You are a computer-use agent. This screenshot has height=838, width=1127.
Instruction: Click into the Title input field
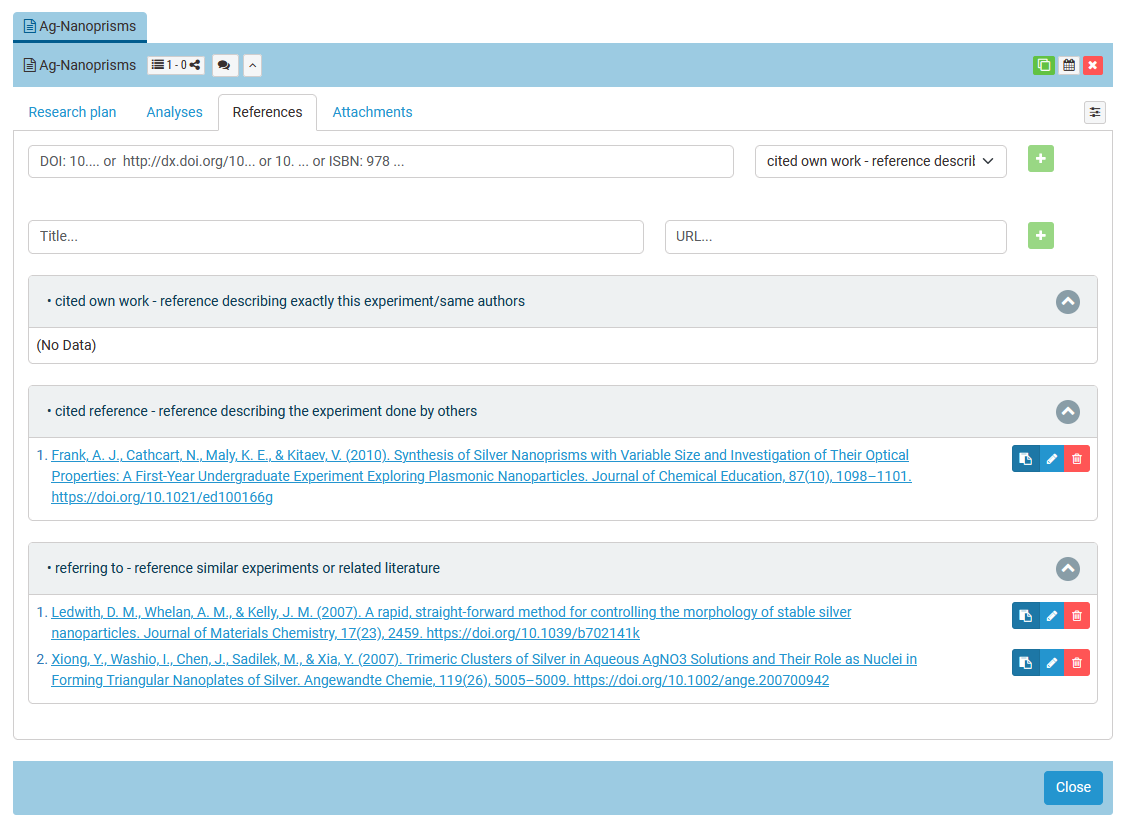336,237
